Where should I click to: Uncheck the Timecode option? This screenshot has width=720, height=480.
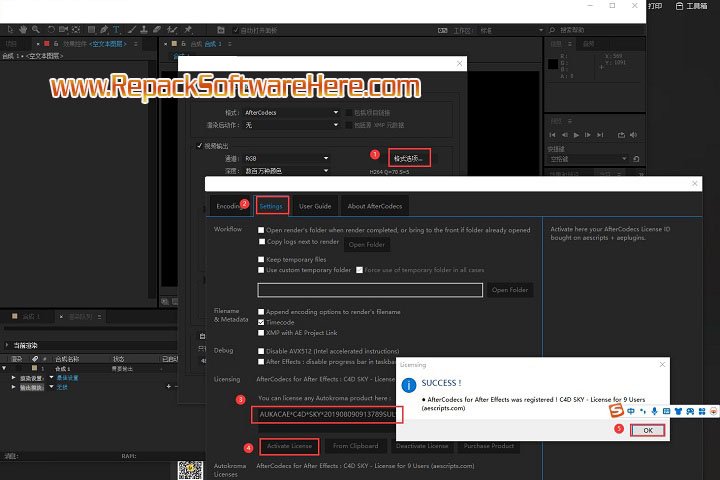(261, 322)
